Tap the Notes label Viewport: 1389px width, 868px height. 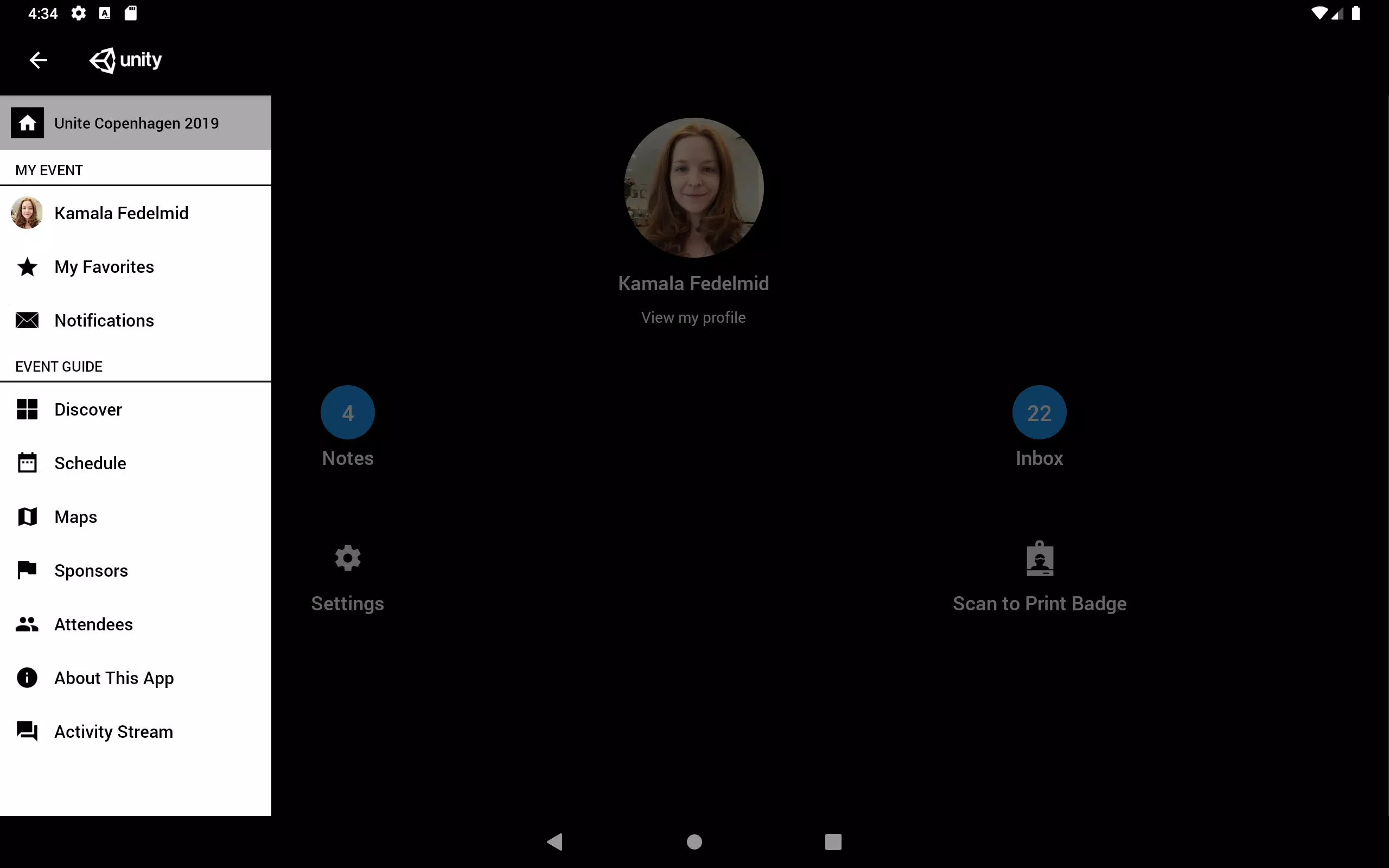[348, 458]
